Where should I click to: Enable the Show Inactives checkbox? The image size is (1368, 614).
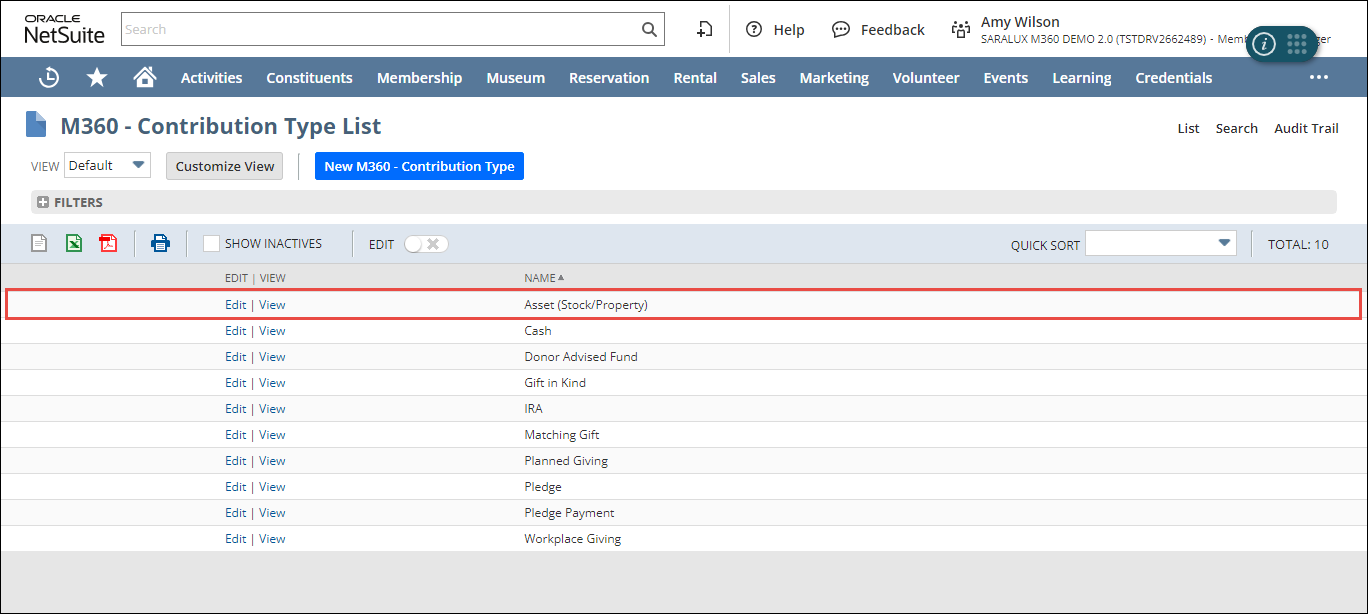(211, 243)
